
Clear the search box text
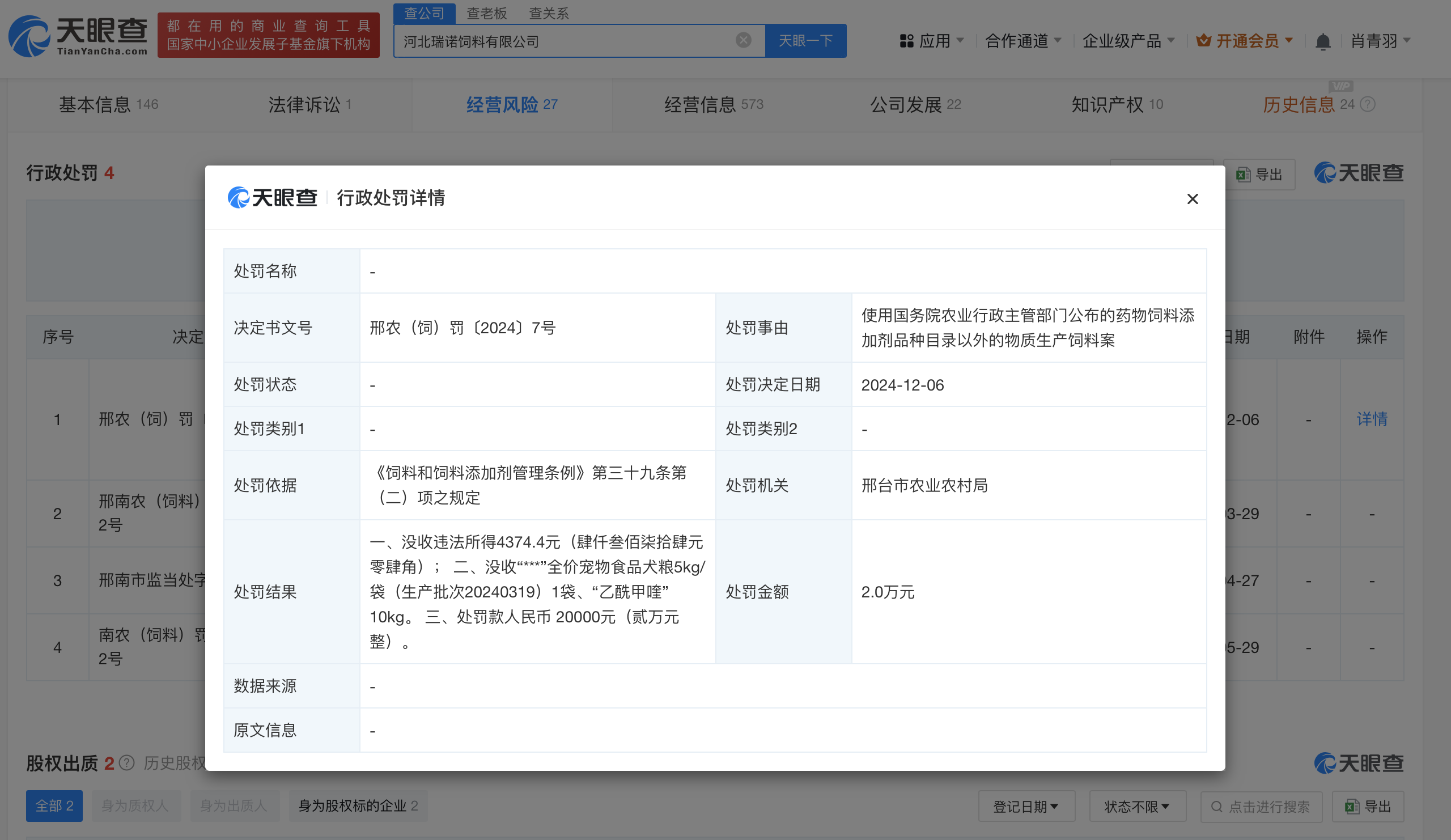point(743,40)
